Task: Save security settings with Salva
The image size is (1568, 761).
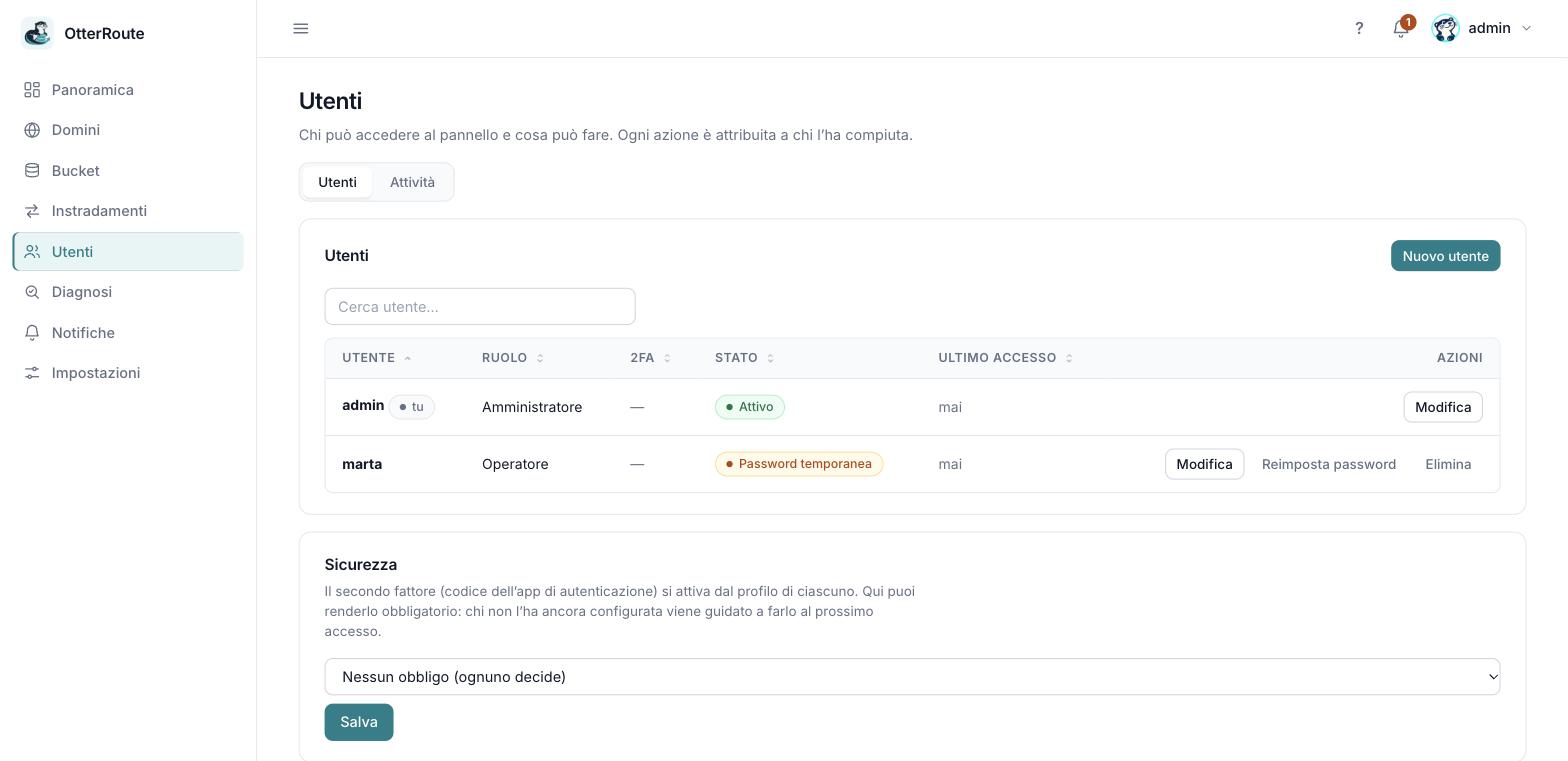Action: [x=359, y=722]
